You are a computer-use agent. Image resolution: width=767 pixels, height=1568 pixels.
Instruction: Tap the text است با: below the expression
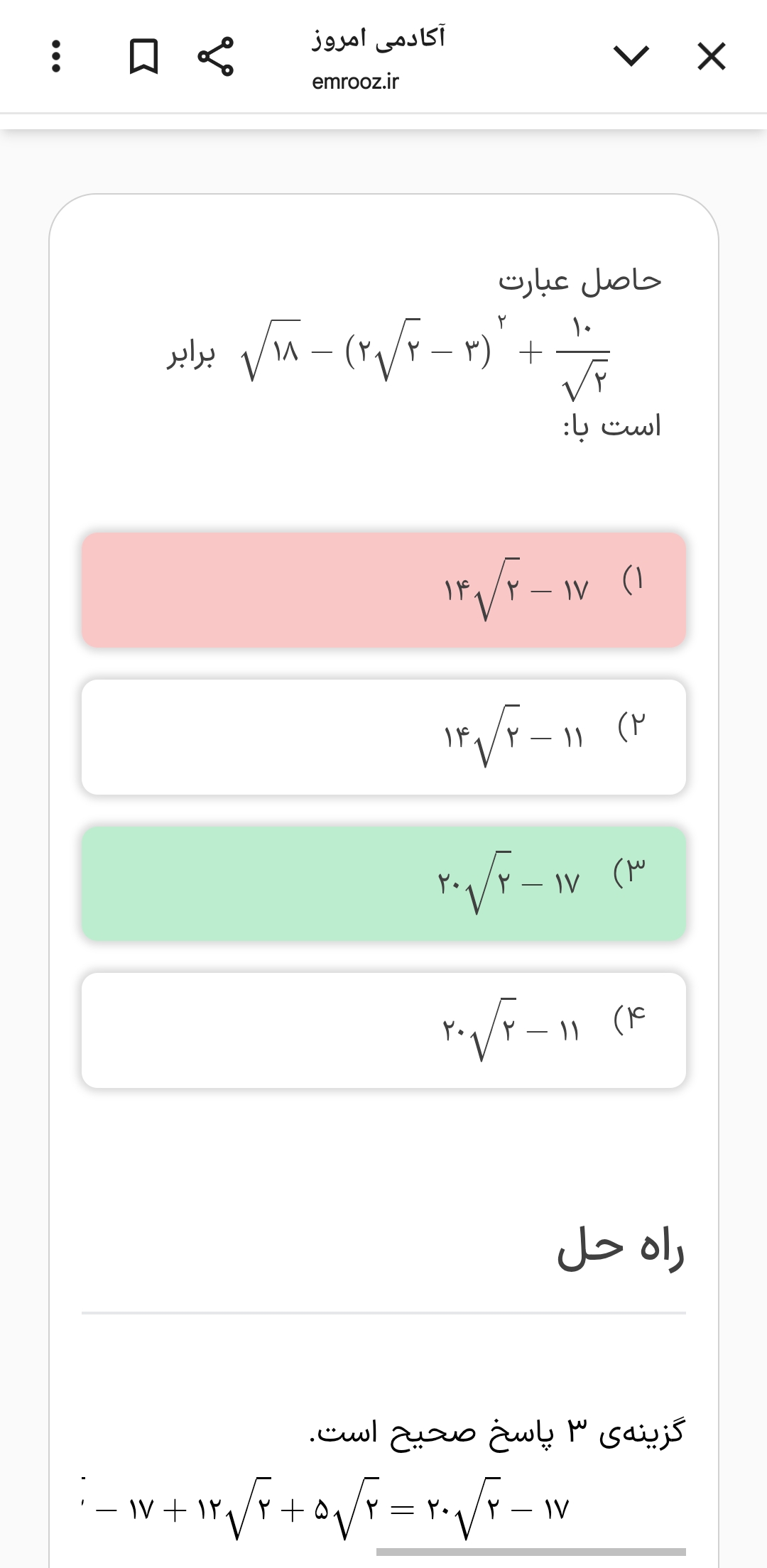[x=612, y=426]
